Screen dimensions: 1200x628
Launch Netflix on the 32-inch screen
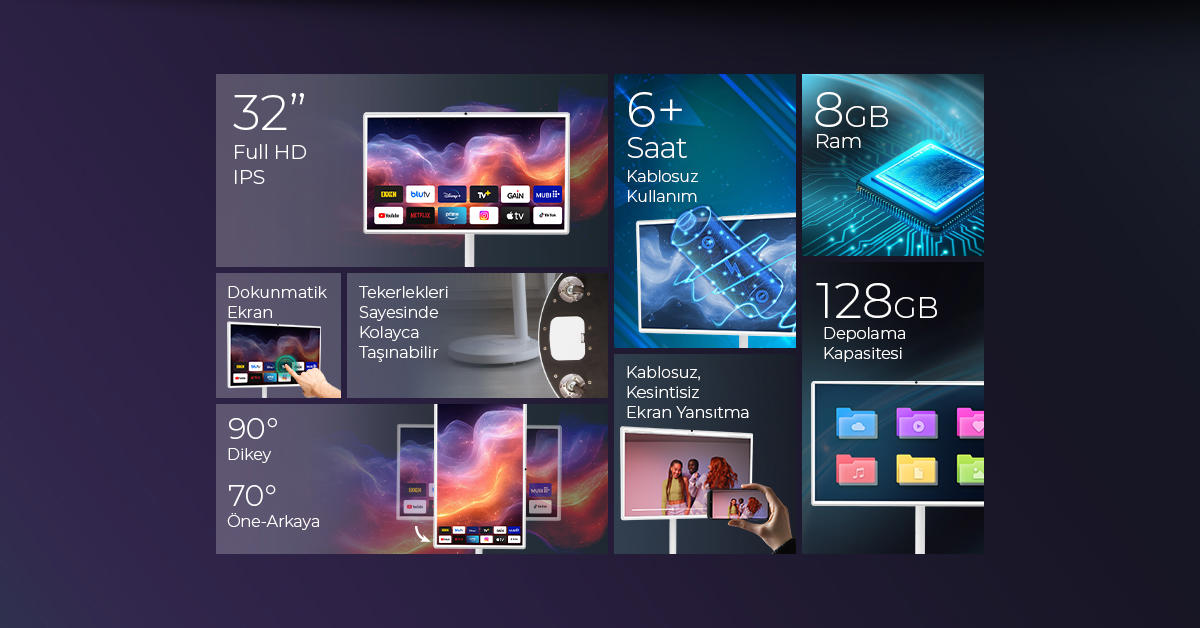[x=420, y=215]
